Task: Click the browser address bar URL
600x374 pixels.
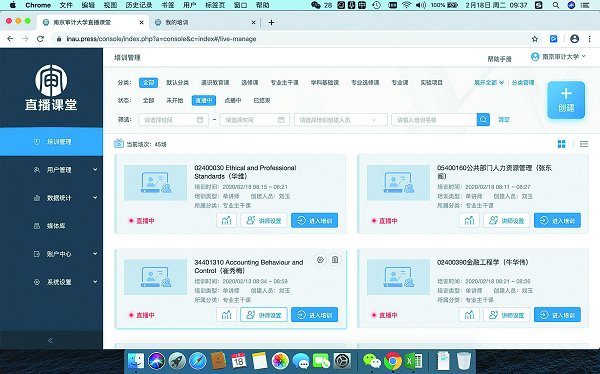Action: 161,39
